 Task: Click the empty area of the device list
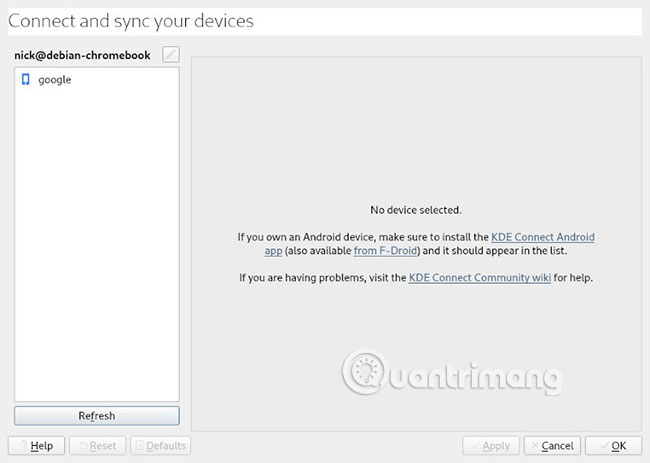pos(97,245)
